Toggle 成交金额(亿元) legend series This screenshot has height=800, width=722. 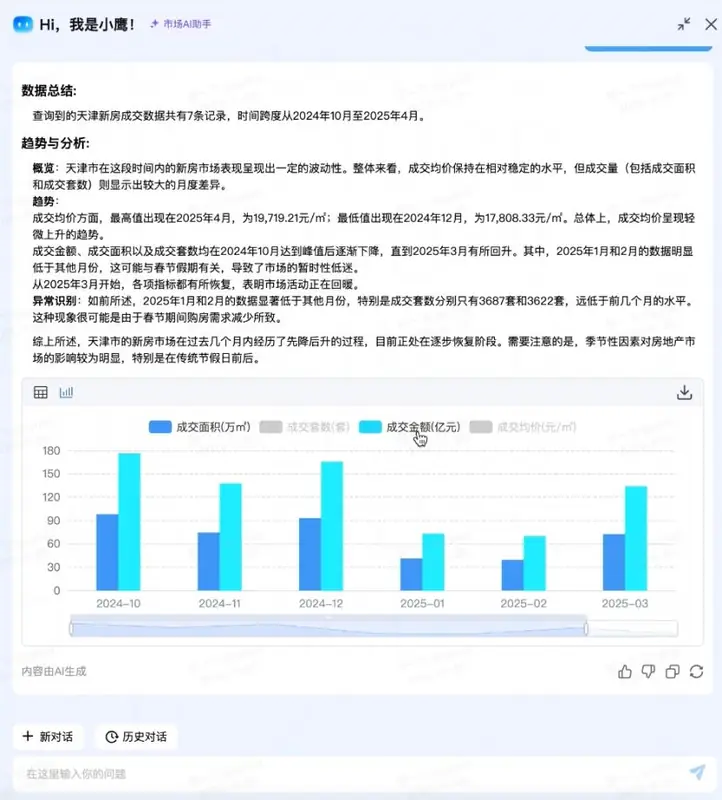tap(409, 427)
